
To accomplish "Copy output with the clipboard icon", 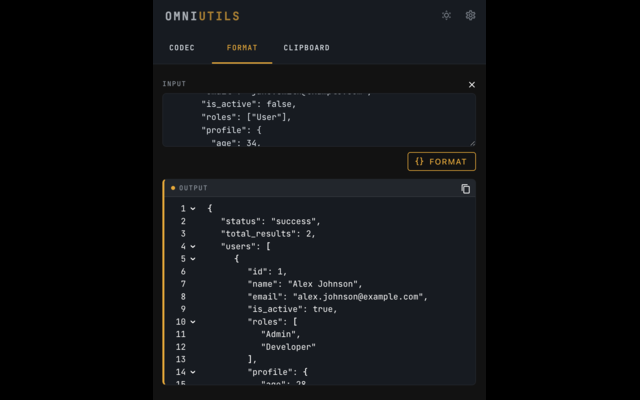I will coord(465,189).
